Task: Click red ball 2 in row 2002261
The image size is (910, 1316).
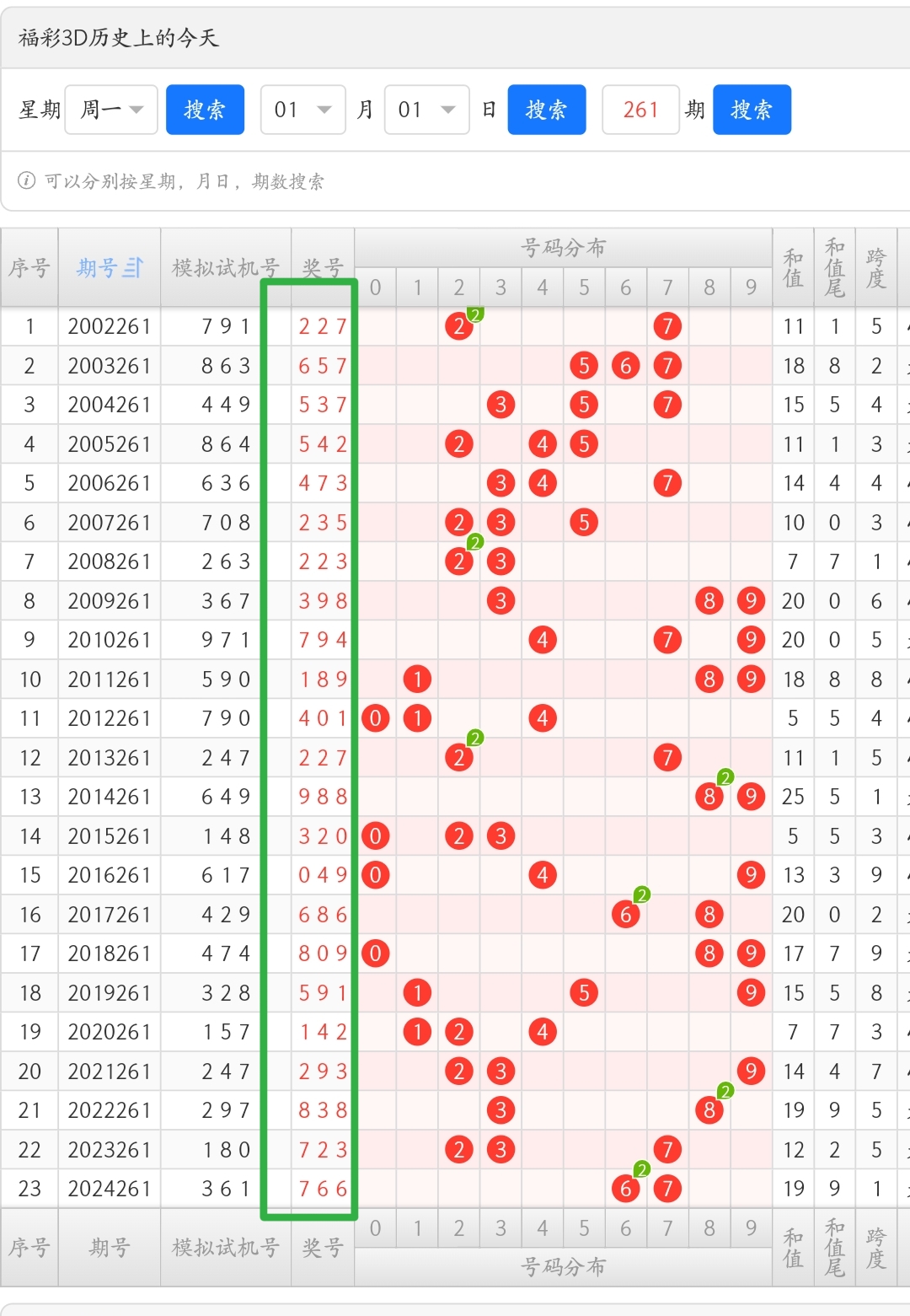Action: pos(459,326)
